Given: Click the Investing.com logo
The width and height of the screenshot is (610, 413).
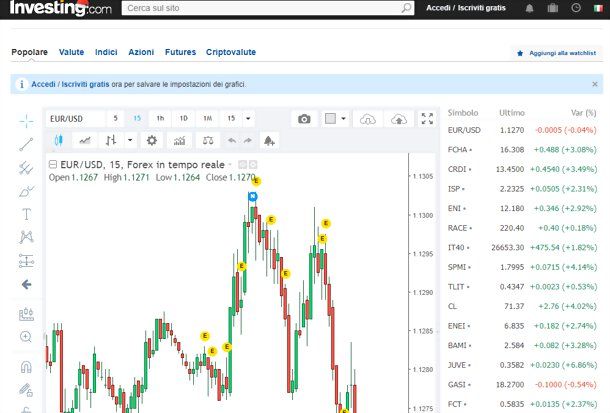Looking at the screenshot, I should (x=61, y=8).
